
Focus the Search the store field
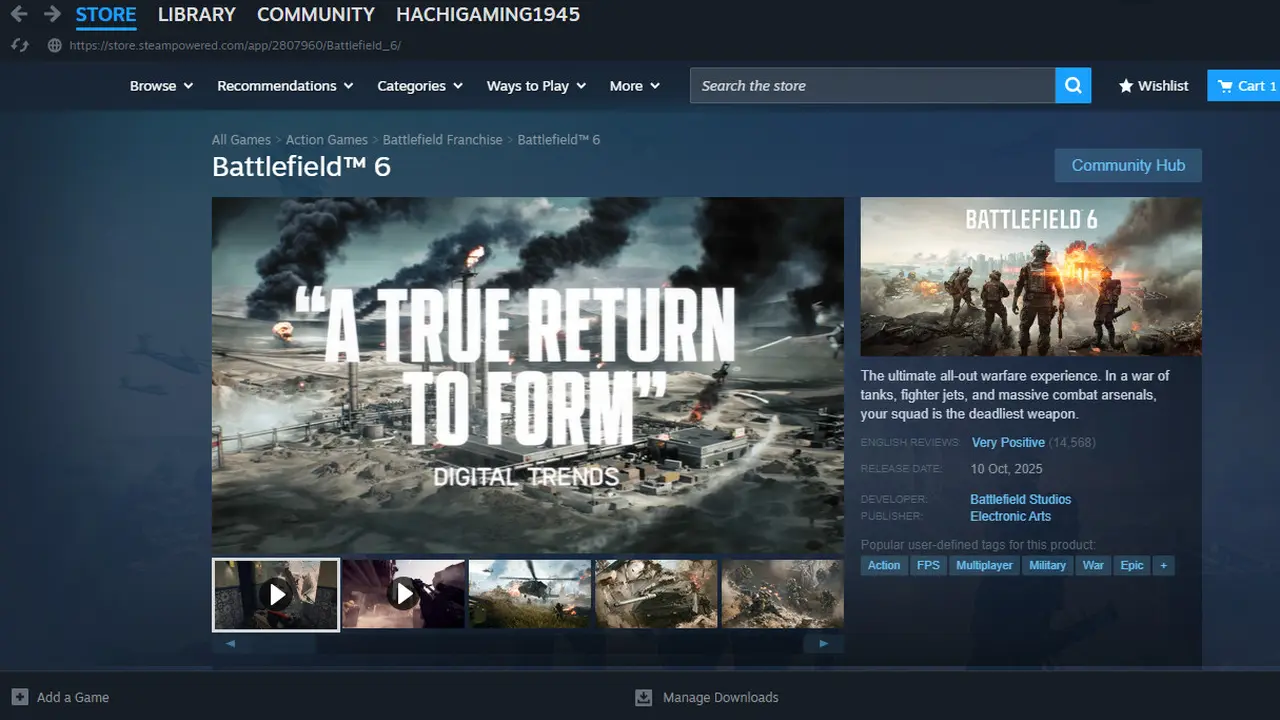pos(872,86)
